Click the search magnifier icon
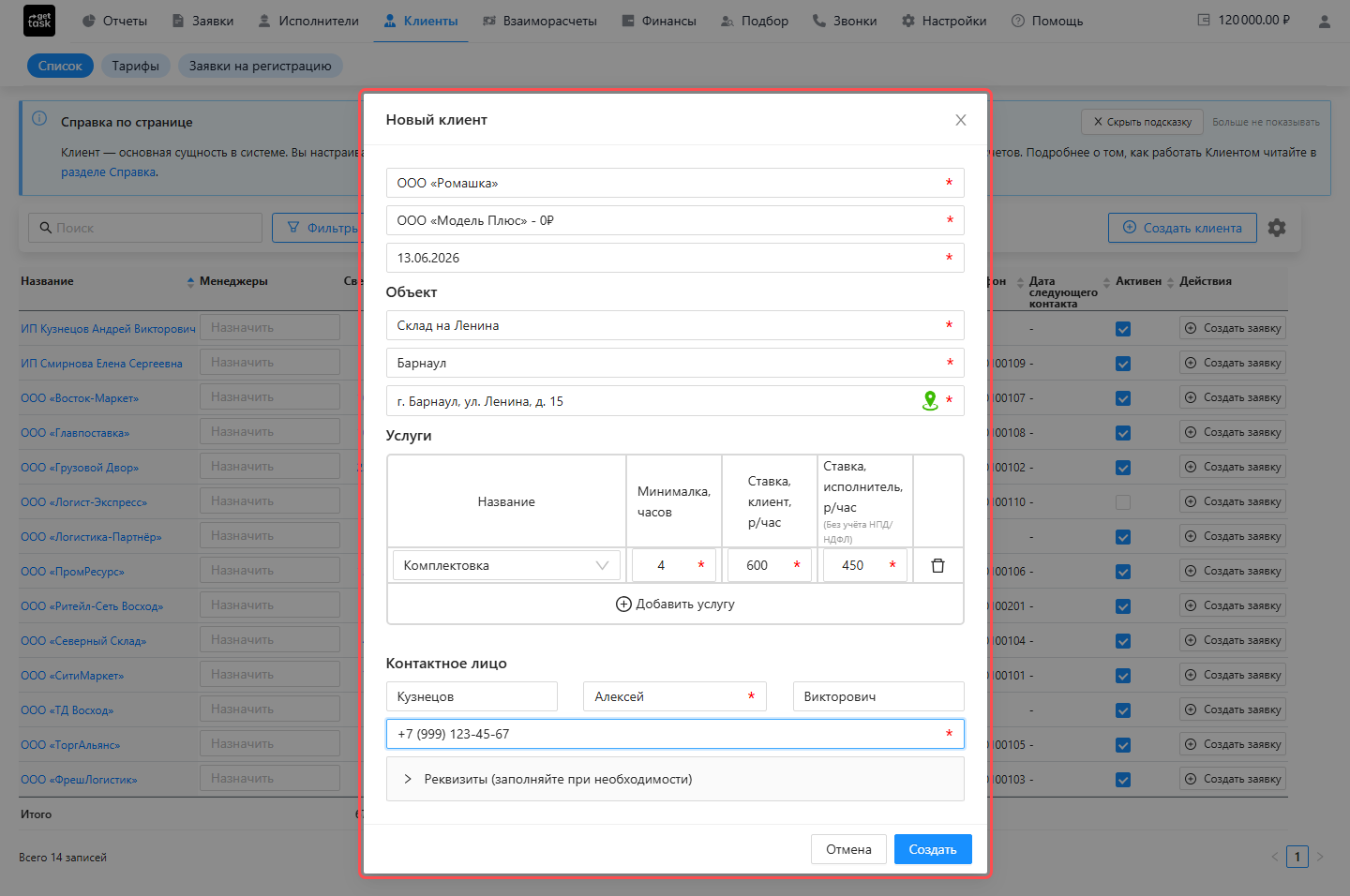 point(45,228)
